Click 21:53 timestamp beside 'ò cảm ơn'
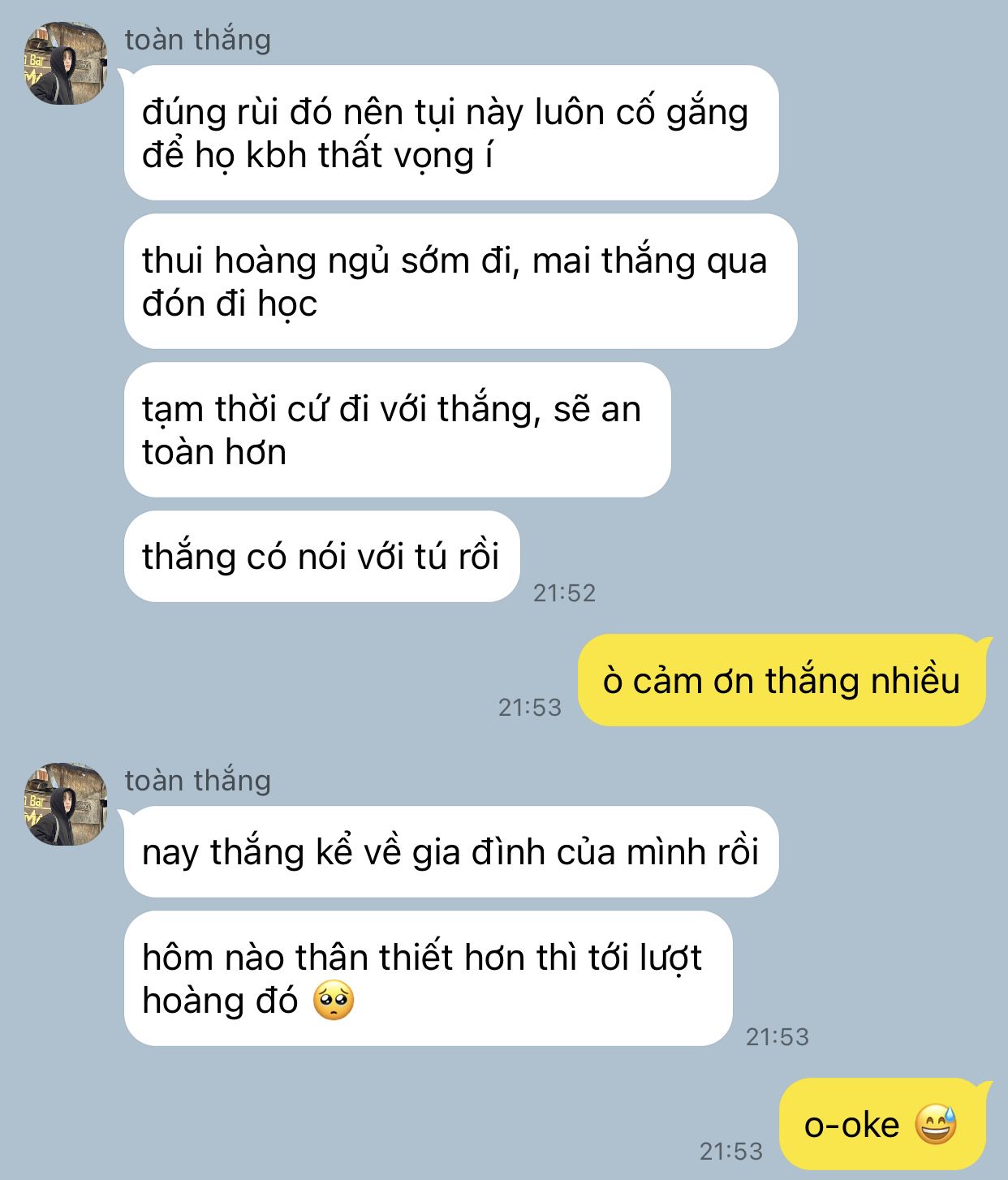Image resolution: width=1008 pixels, height=1180 pixels. [x=530, y=707]
